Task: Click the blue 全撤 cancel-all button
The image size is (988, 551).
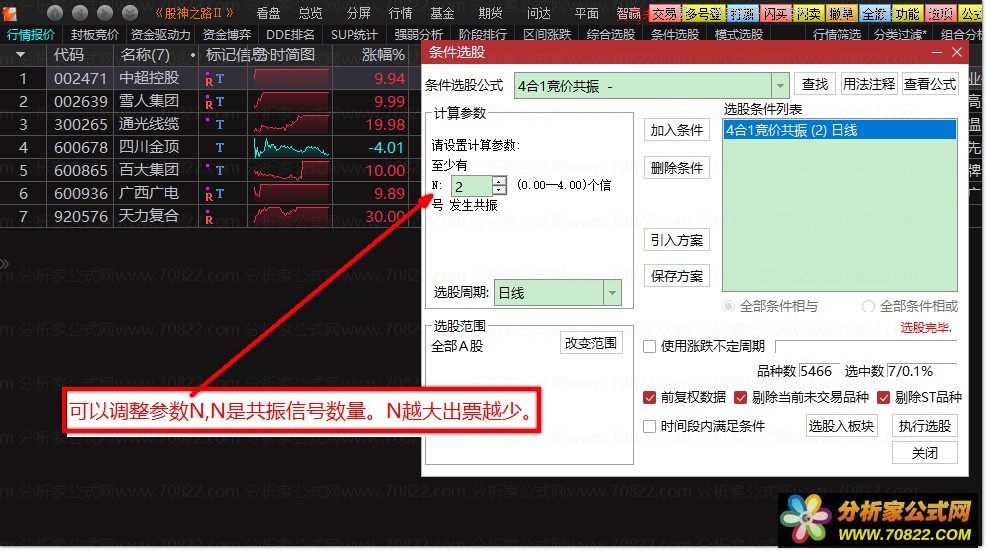Action: [874, 13]
